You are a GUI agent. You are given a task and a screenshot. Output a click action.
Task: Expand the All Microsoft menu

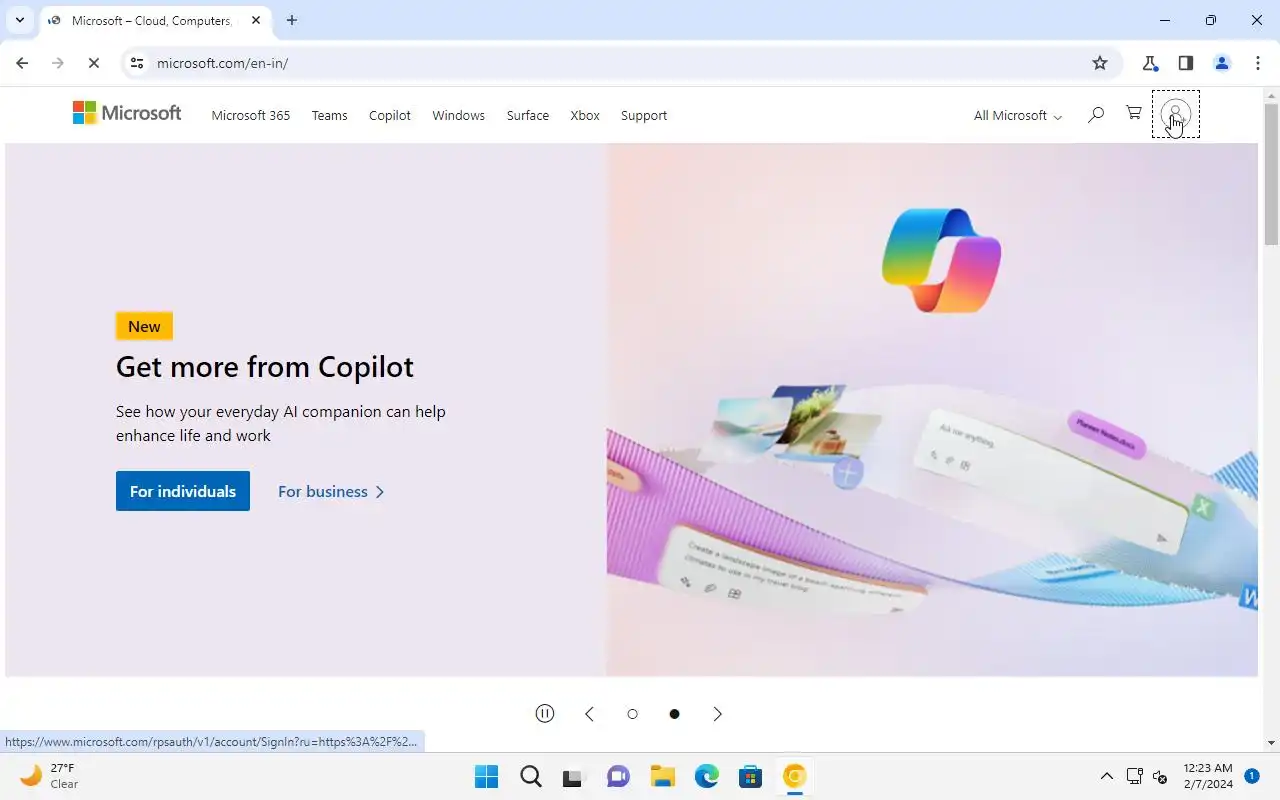point(1018,115)
